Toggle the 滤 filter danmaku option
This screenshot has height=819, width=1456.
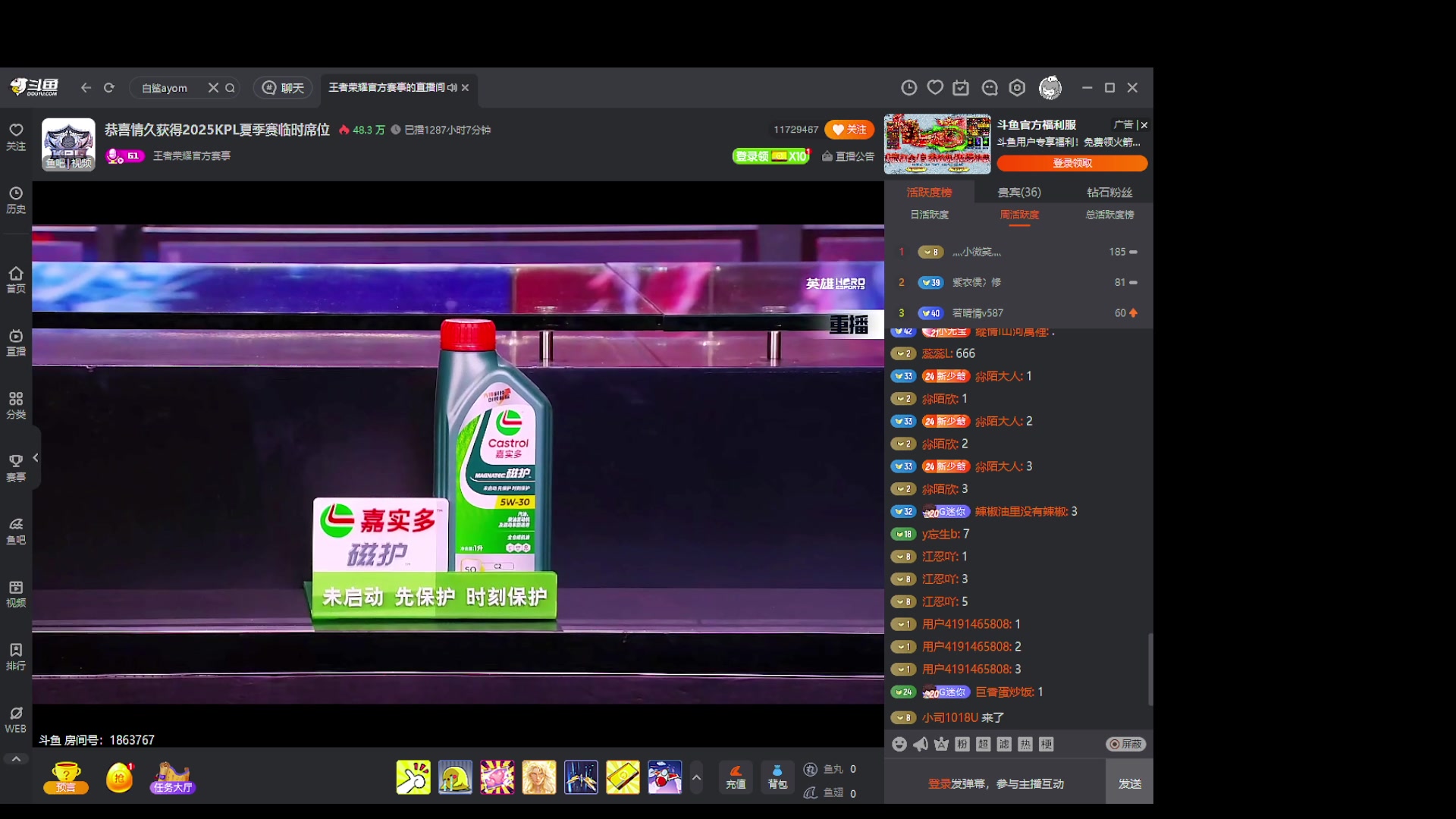pyautogui.click(x=1004, y=745)
